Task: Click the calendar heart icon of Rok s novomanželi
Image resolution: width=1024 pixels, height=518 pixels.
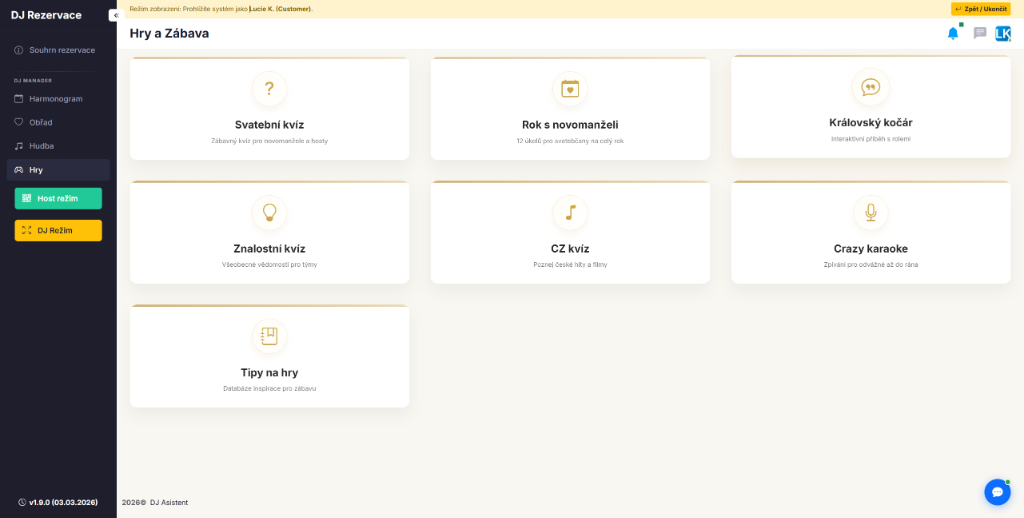Action: (570, 89)
